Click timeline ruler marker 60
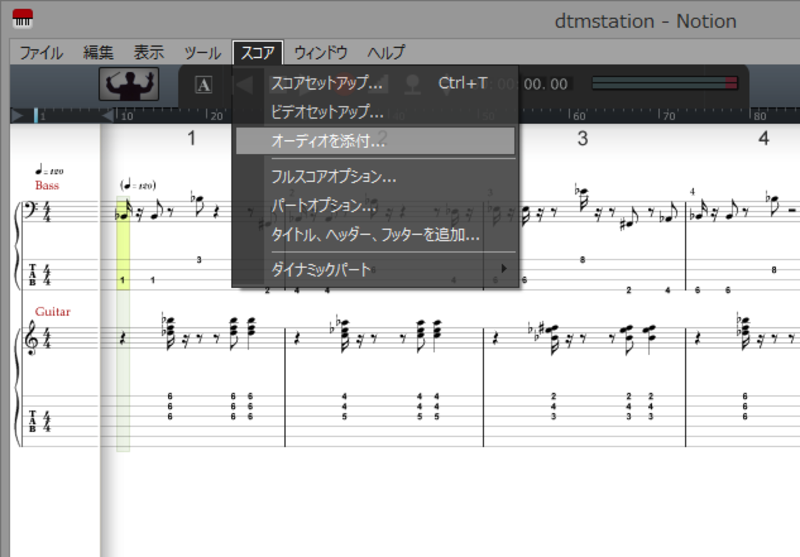 579,116
